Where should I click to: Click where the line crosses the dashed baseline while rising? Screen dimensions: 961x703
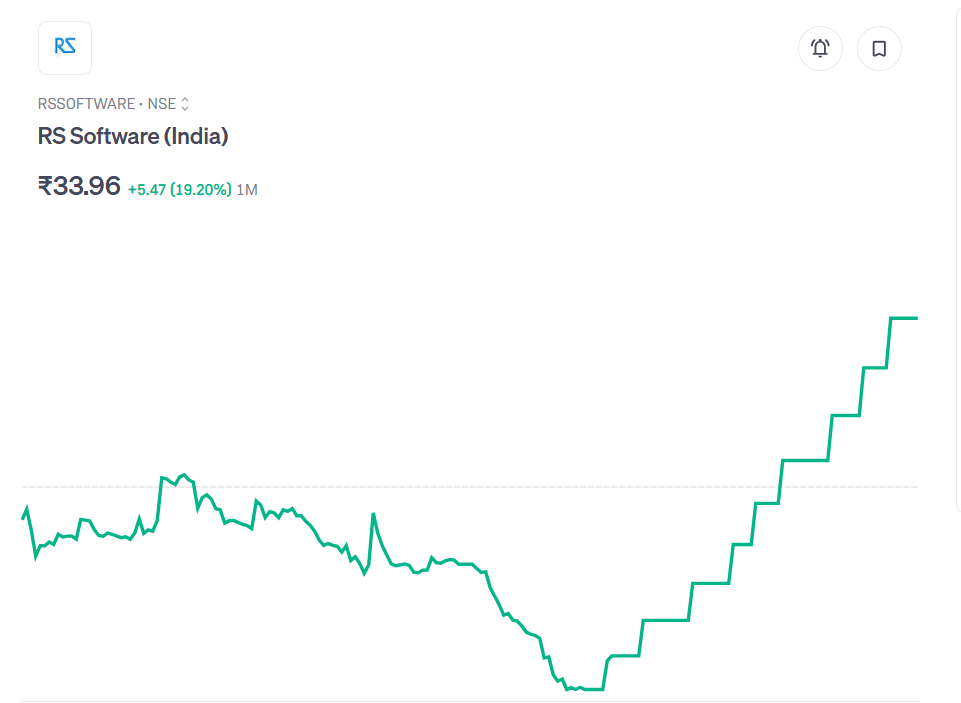(780, 487)
